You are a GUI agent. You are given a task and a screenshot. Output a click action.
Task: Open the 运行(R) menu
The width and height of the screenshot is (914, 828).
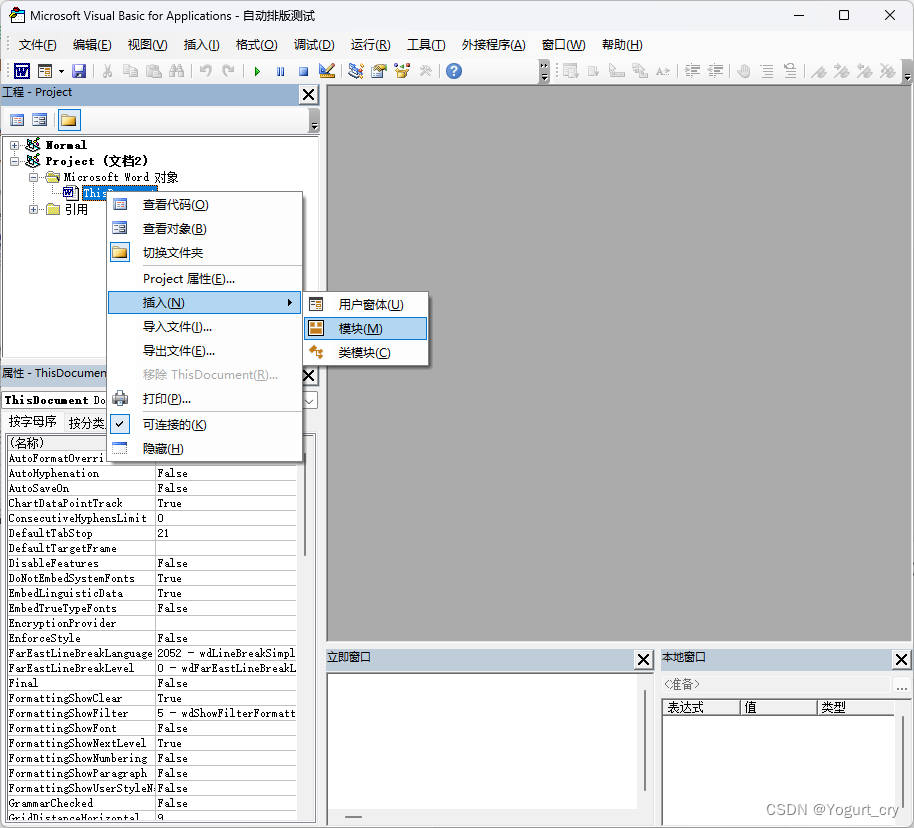pyautogui.click(x=371, y=45)
